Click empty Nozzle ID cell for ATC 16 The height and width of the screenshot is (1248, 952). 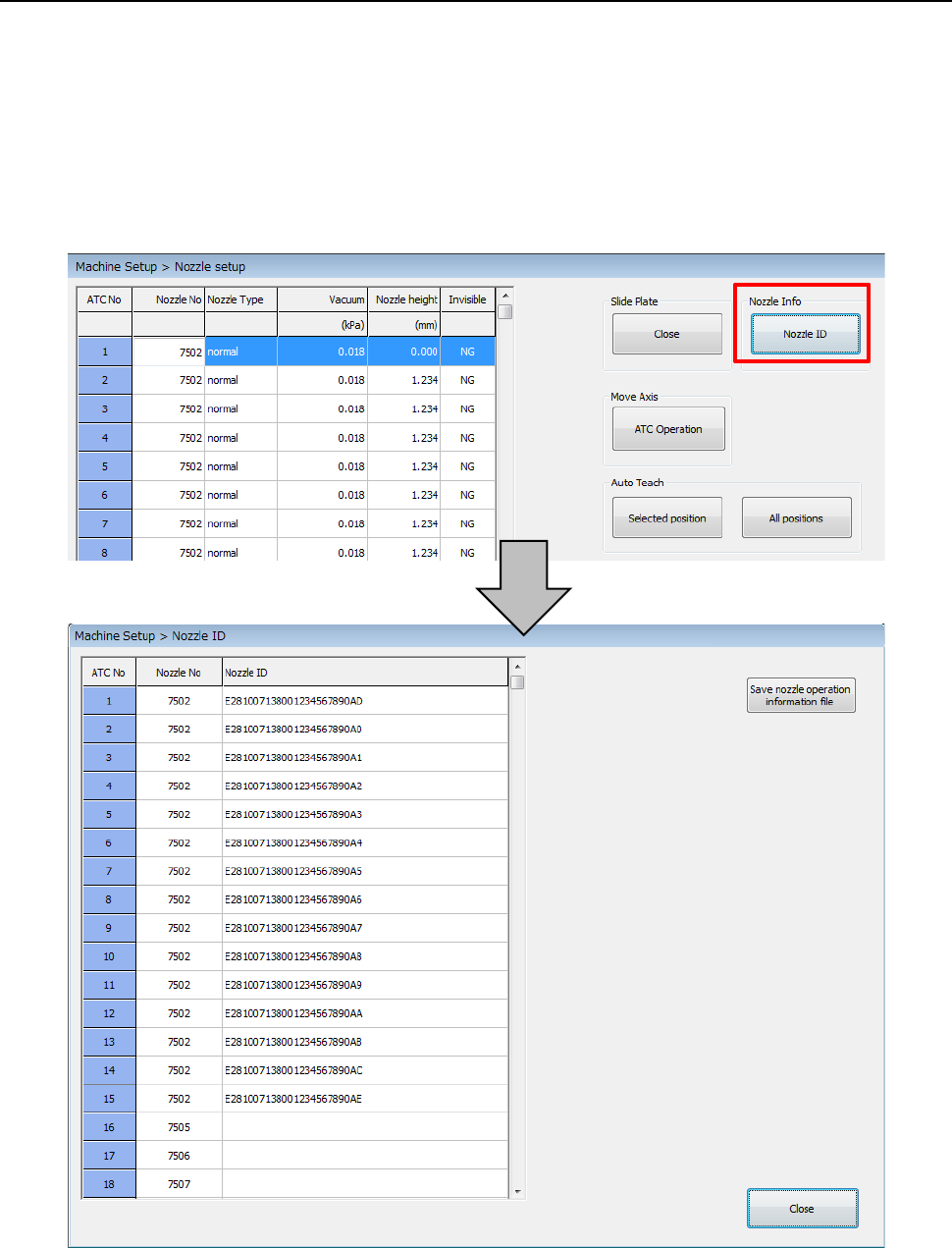point(365,1127)
